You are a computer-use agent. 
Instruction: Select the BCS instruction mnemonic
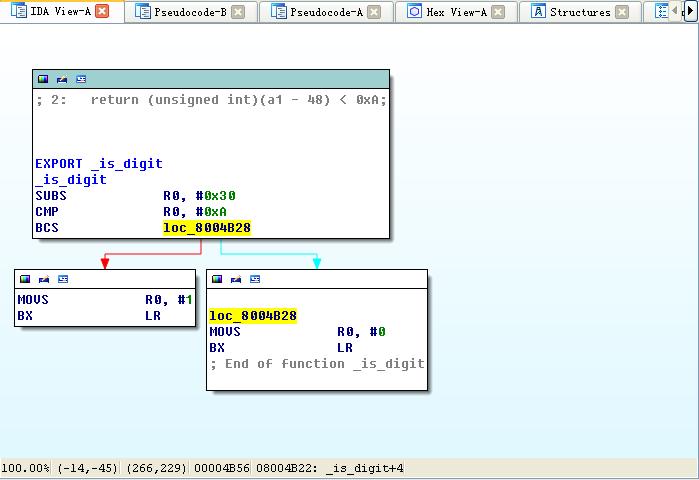[47, 228]
